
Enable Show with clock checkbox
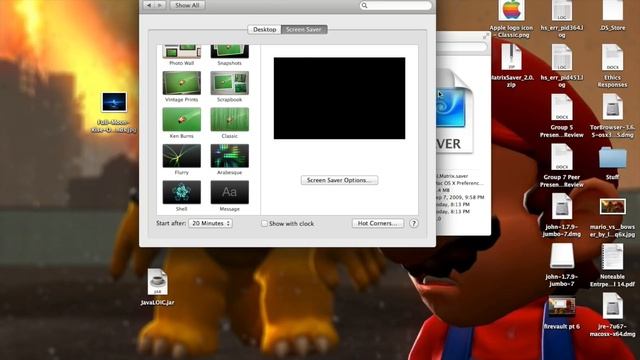(264, 224)
